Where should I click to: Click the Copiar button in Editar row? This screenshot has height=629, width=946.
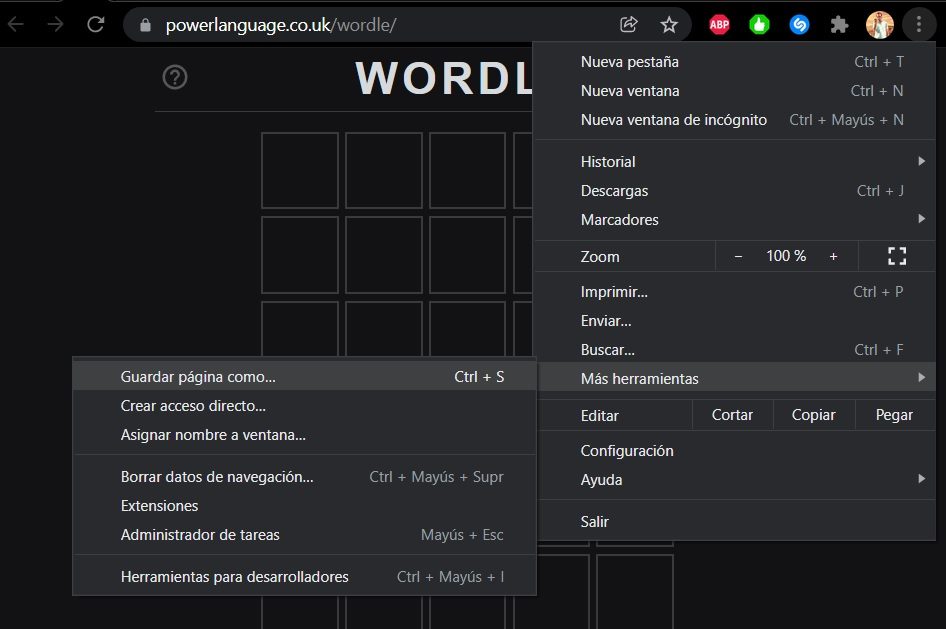click(813, 415)
